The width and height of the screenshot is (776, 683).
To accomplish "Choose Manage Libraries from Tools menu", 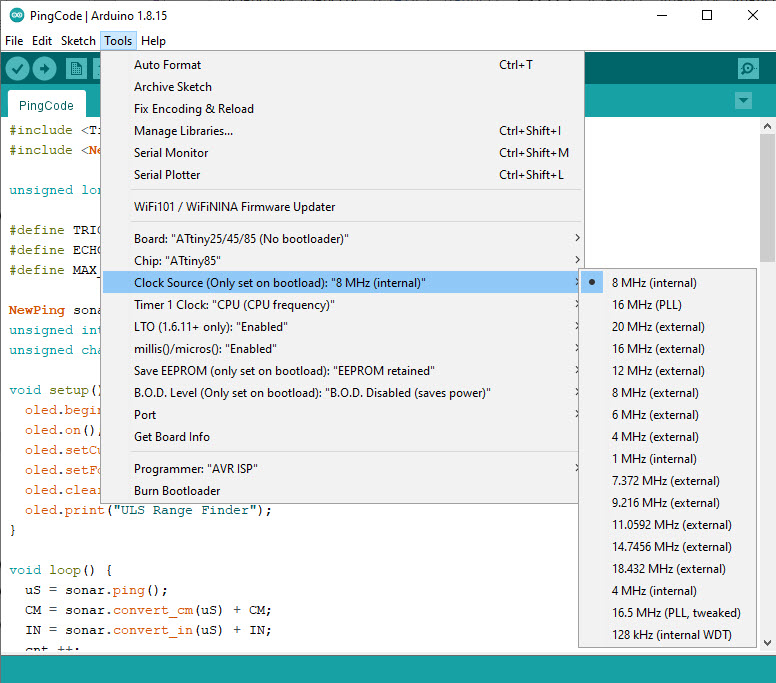I will click(x=183, y=131).
